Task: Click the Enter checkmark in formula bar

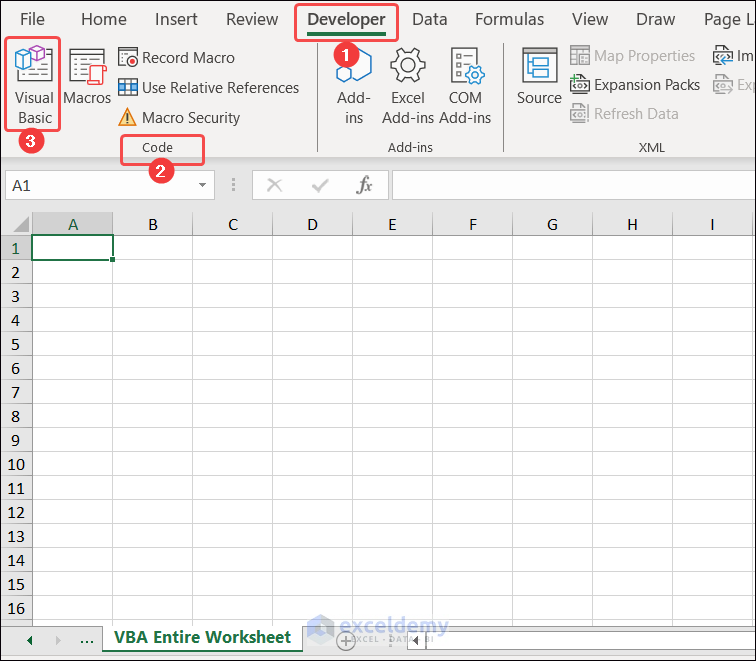Action: (320, 185)
